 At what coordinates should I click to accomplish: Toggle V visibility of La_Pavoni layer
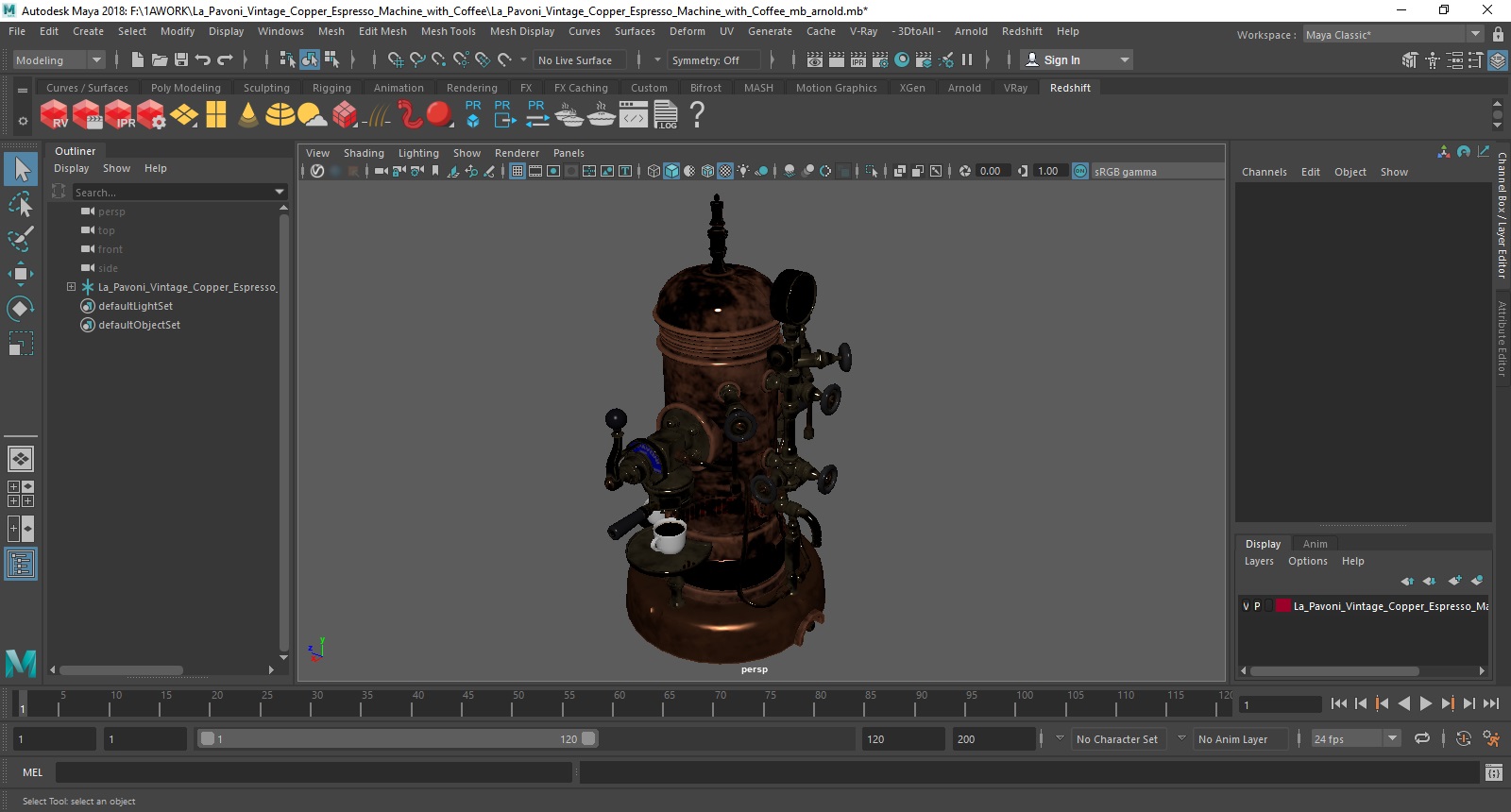click(x=1246, y=606)
